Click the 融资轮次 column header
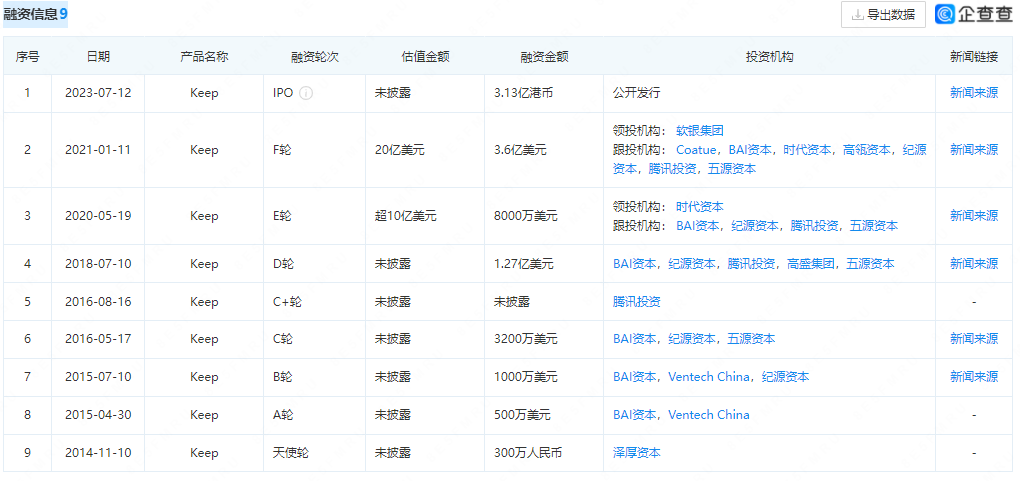The height and width of the screenshot is (481, 1020). coord(315,57)
